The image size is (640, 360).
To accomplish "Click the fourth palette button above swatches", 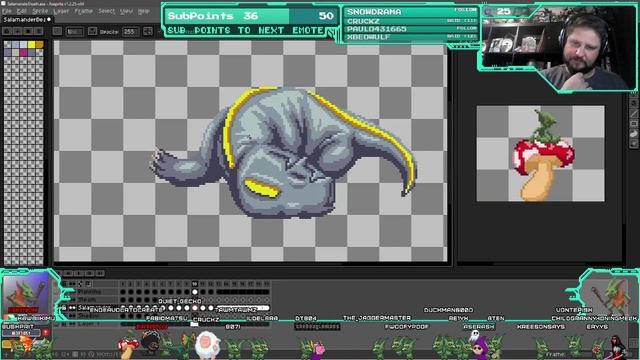I will coord(39,31).
